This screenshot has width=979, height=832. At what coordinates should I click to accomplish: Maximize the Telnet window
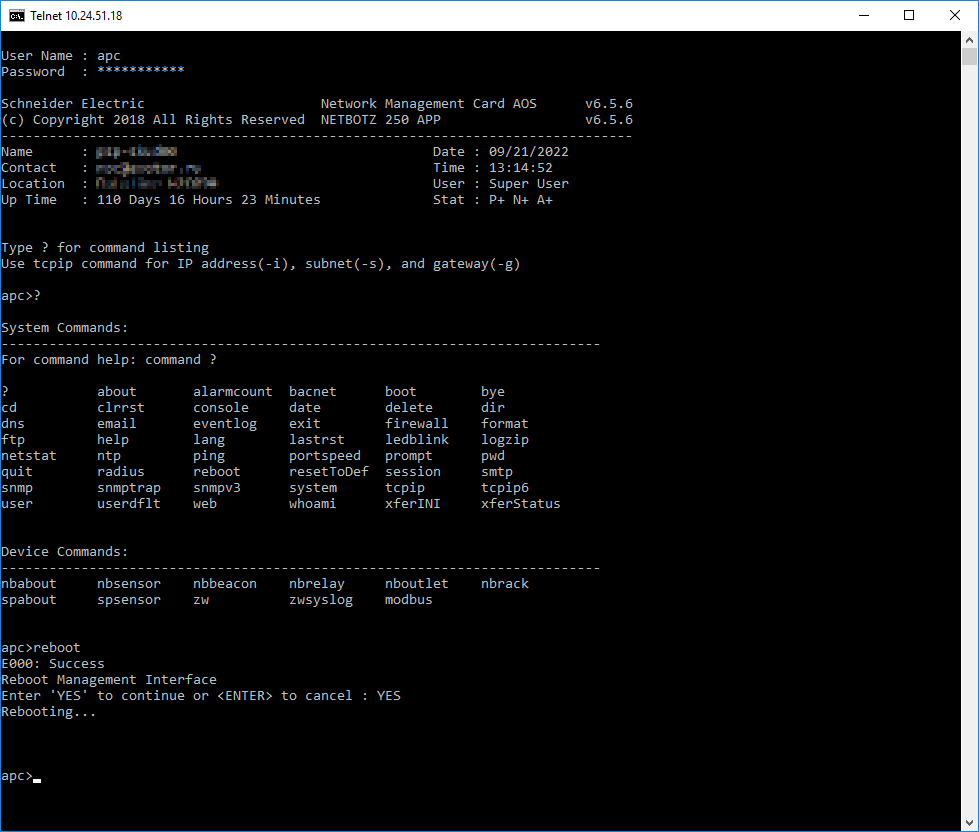tap(909, 16)
